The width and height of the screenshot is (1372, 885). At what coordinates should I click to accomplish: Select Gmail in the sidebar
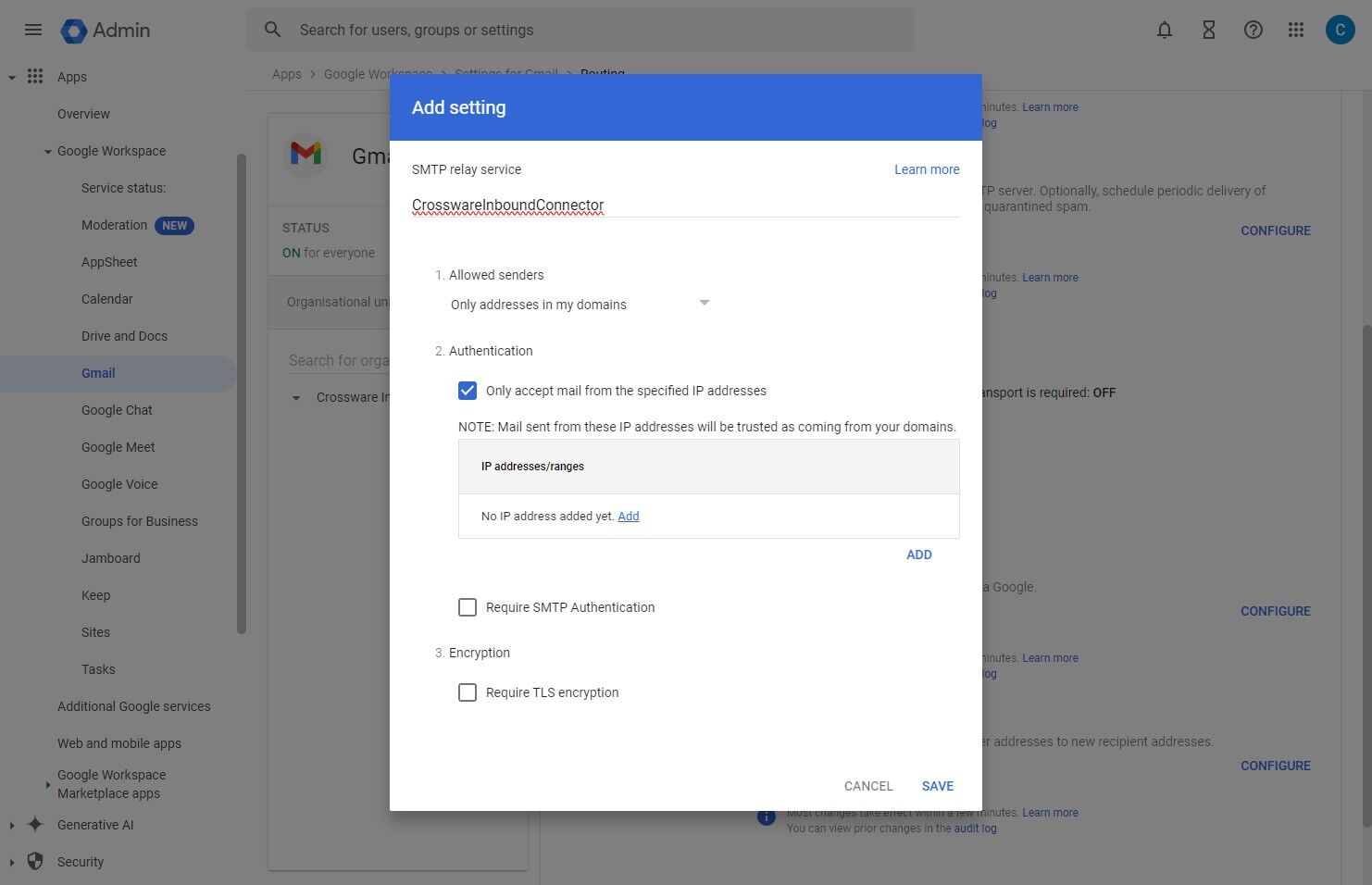pos(98,373)
